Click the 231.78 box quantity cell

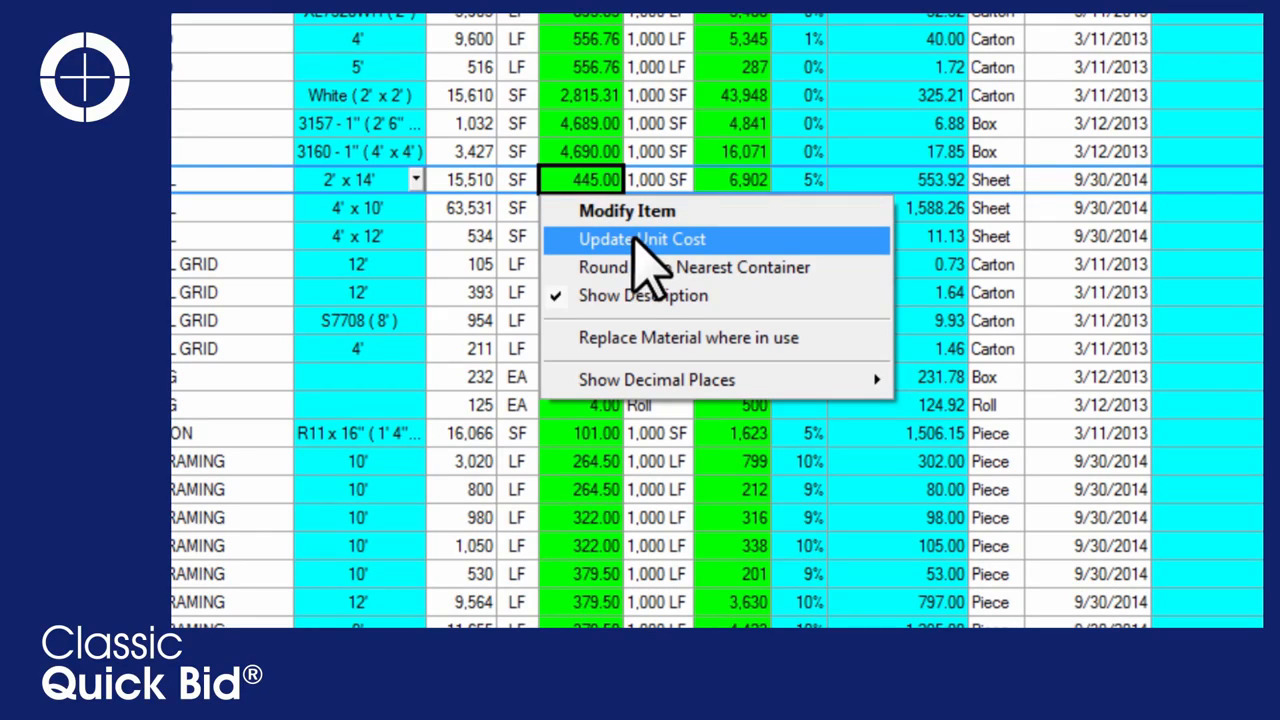point(930,377)
